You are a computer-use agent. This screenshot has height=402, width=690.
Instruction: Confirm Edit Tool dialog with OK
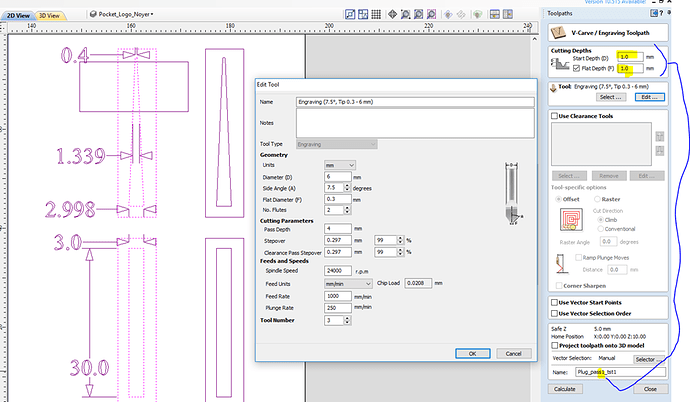pyautogui.click(x=473, y=354)
